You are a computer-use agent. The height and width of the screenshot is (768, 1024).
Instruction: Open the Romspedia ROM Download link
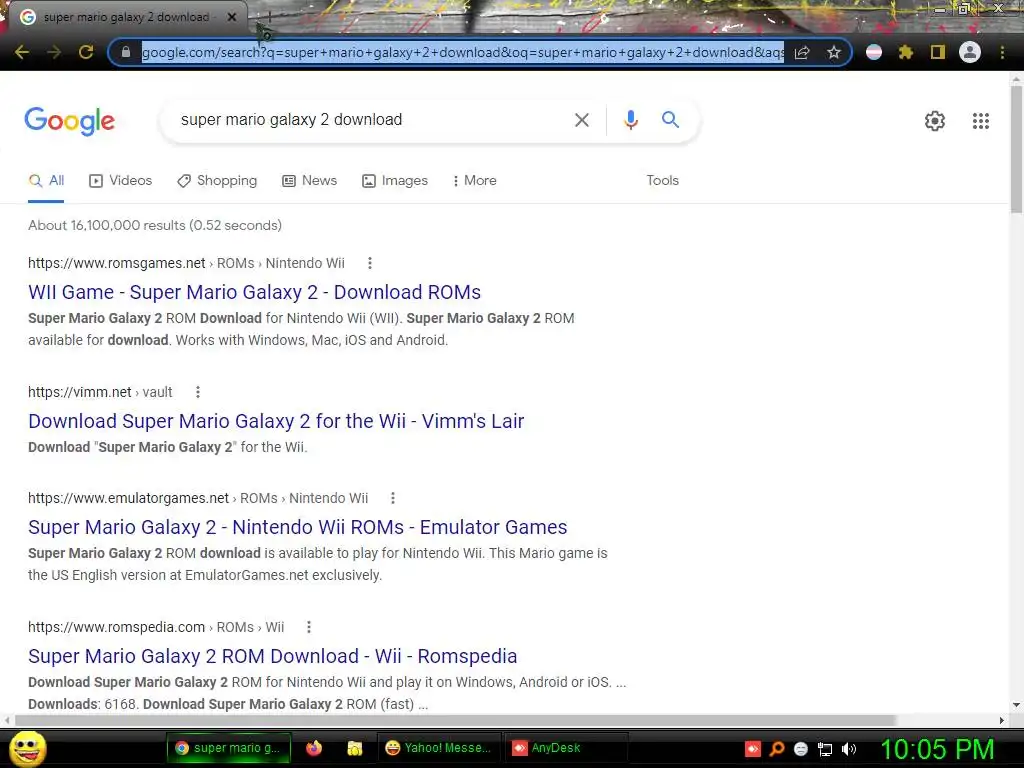tap(273, 657)
